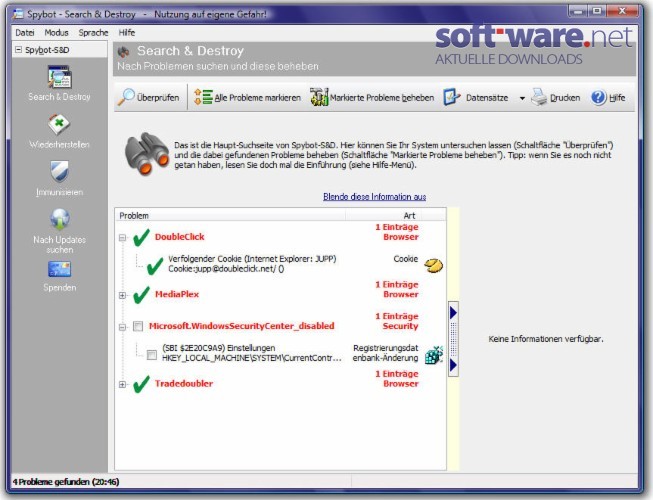Open the Modus menu

[56, 32]
